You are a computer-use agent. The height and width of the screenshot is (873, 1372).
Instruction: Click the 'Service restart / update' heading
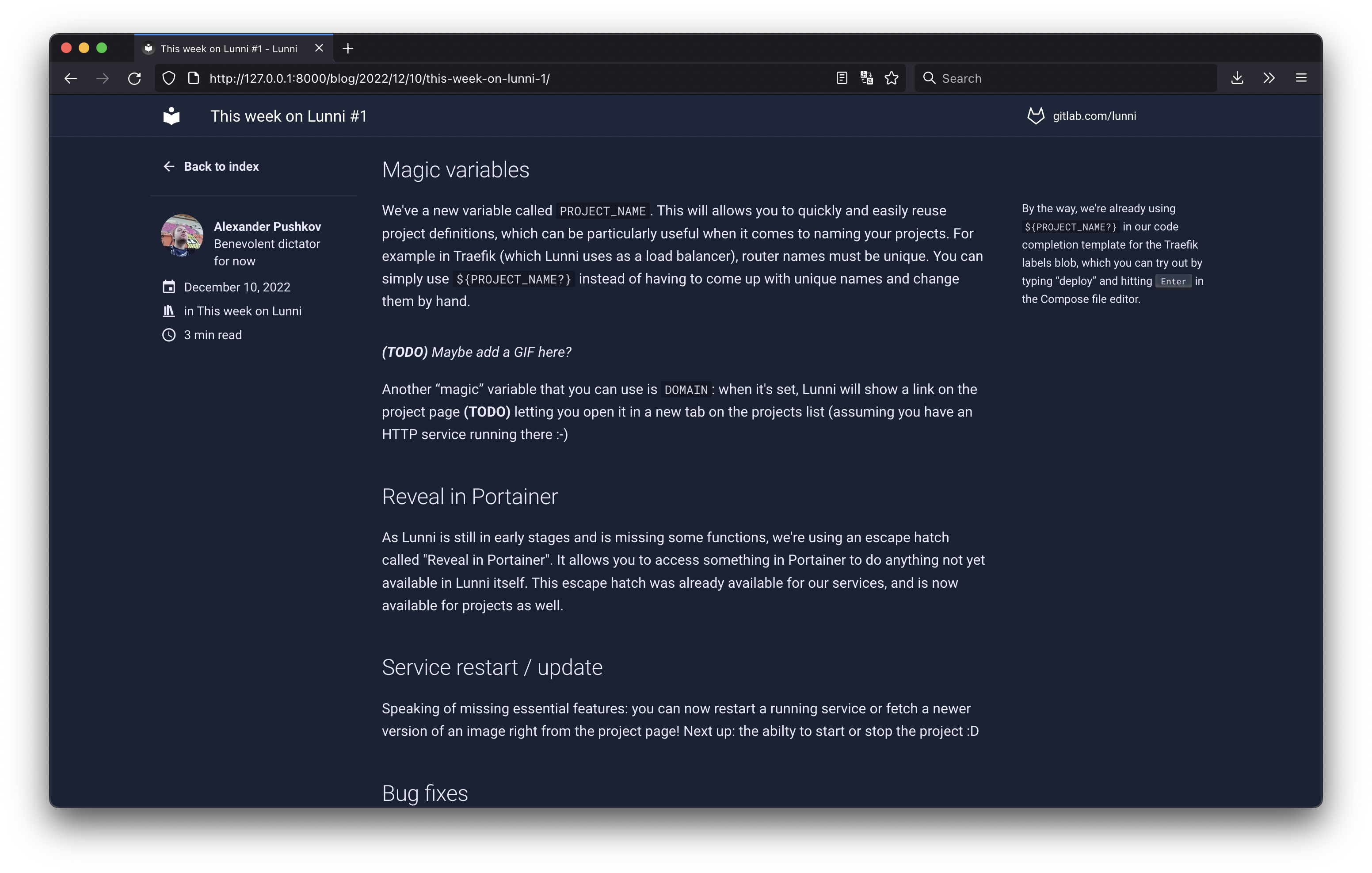pyautogui.click(x=492, y=667)
